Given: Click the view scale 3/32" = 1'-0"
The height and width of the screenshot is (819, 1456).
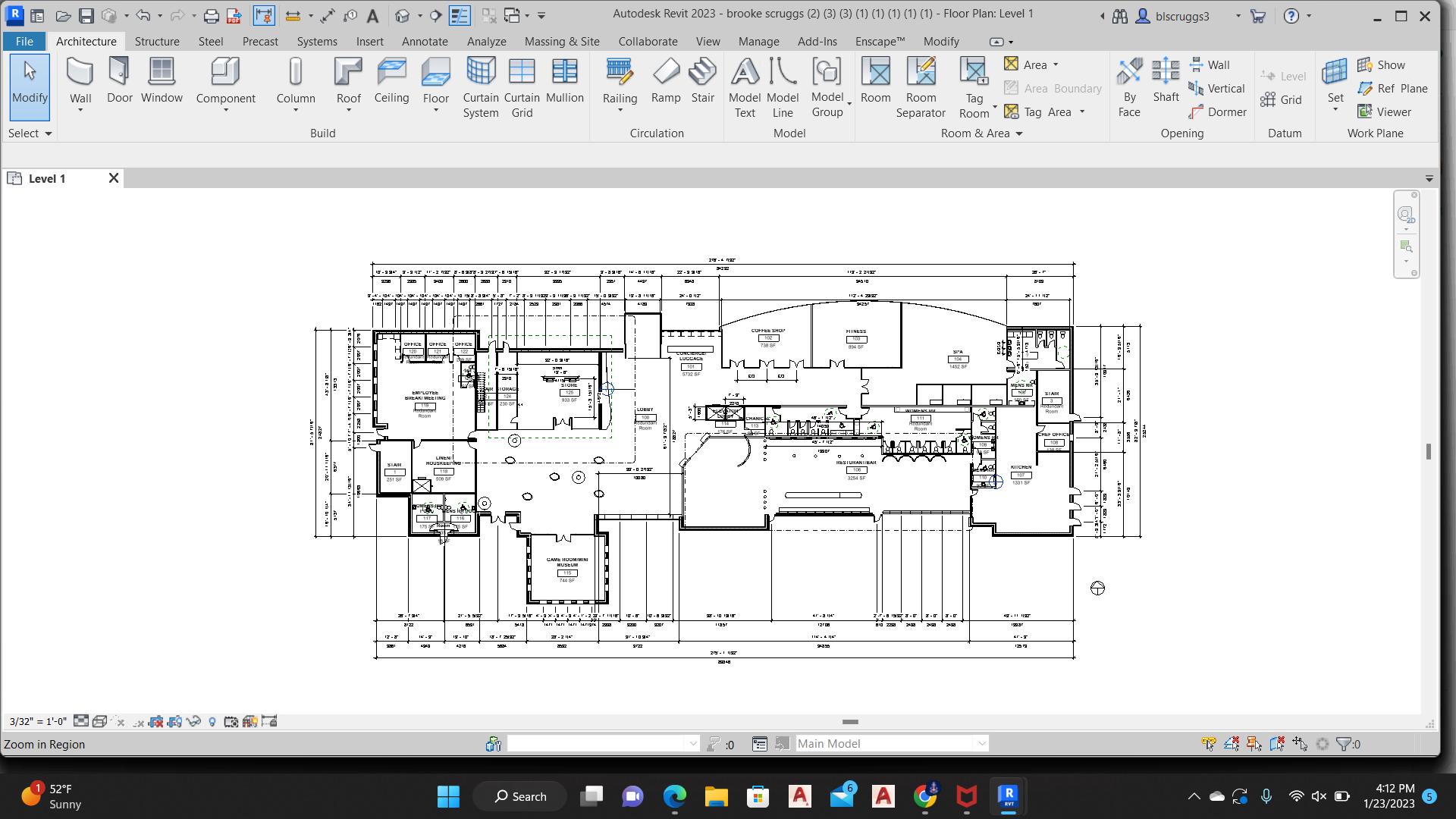Looking at the screenshot, I should click(38, 722).
